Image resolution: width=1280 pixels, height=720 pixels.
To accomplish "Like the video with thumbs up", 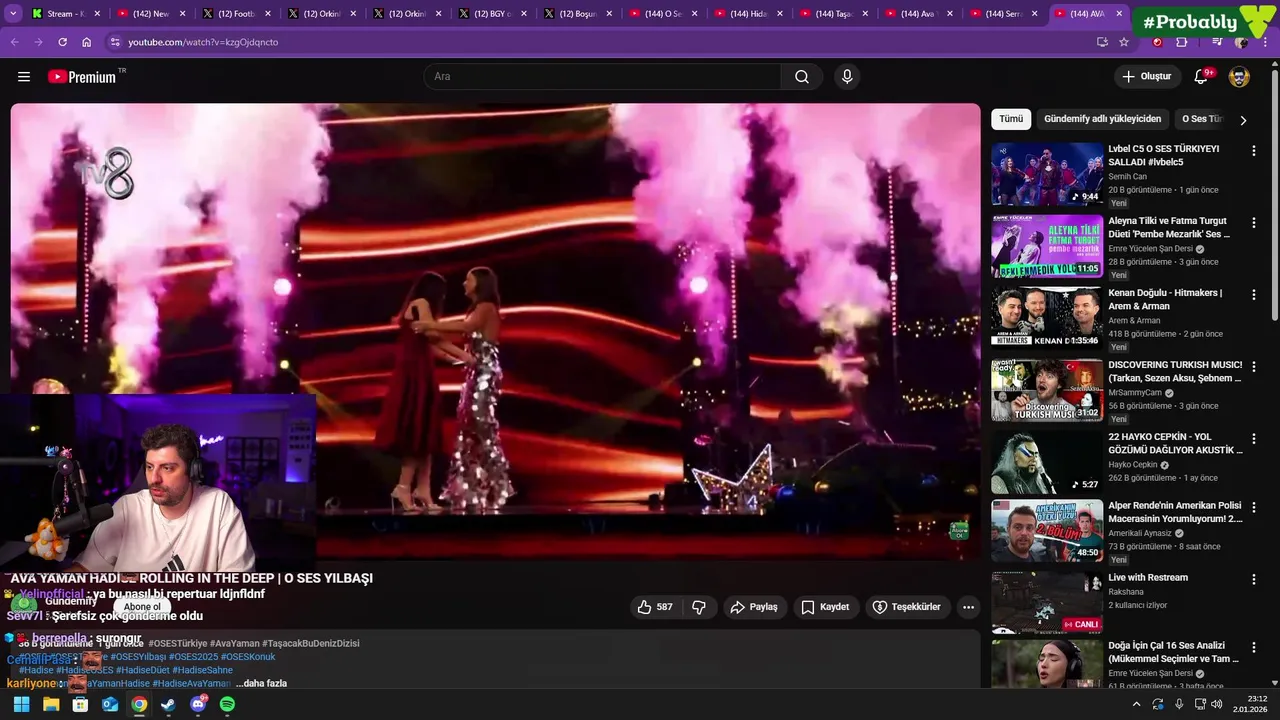I will (x=656, y=607).
